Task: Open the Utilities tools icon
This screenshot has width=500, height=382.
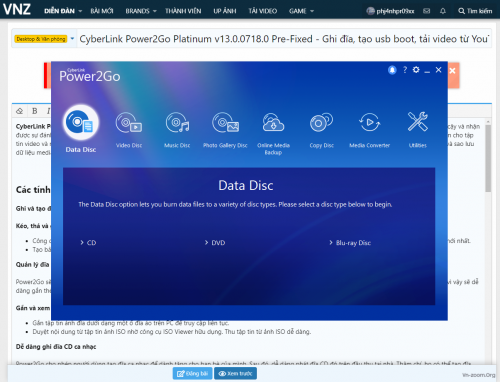Action: pos(418,122)
